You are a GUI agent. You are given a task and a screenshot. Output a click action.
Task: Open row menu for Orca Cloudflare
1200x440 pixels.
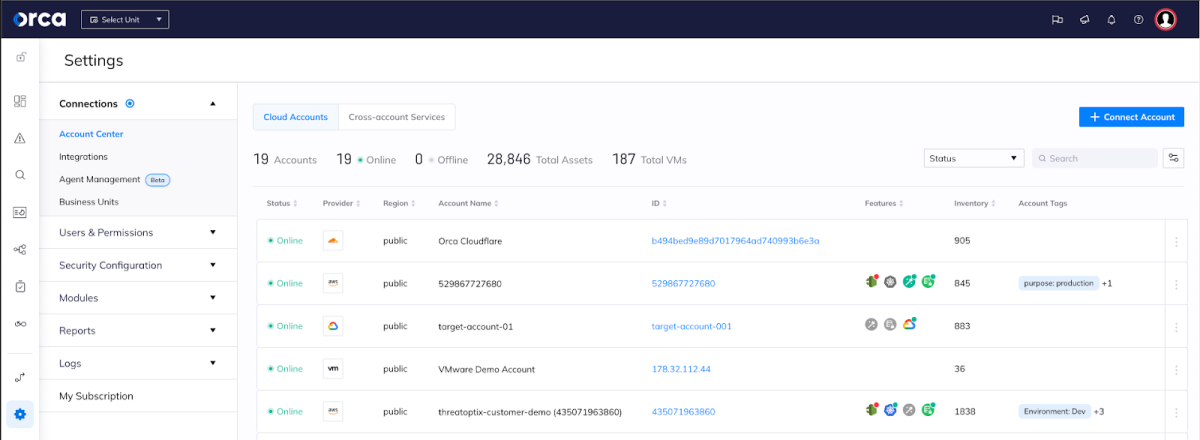(x=1177, y=241)
